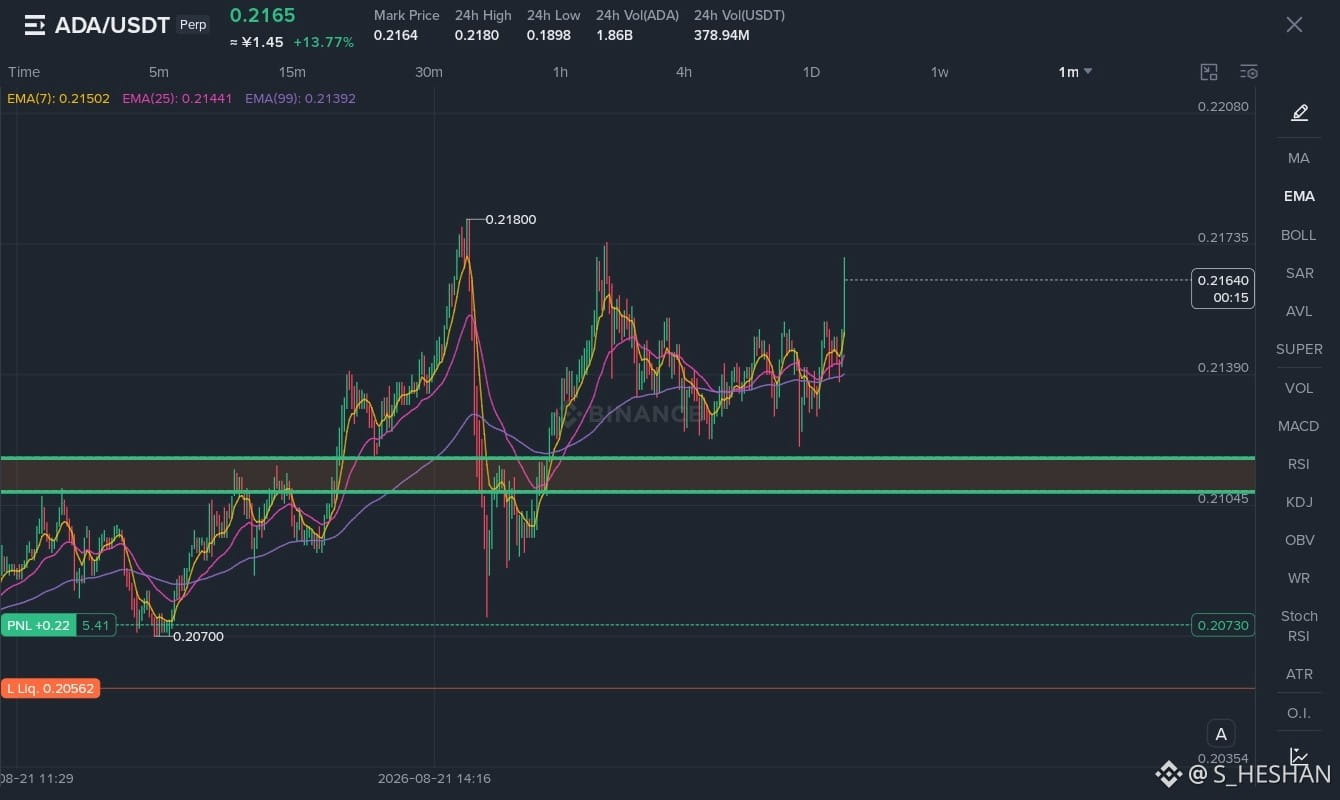Click the 24h Vol(USDT) value 378.94M
The width and height of the screenshot is (1340, 800).
722,36
